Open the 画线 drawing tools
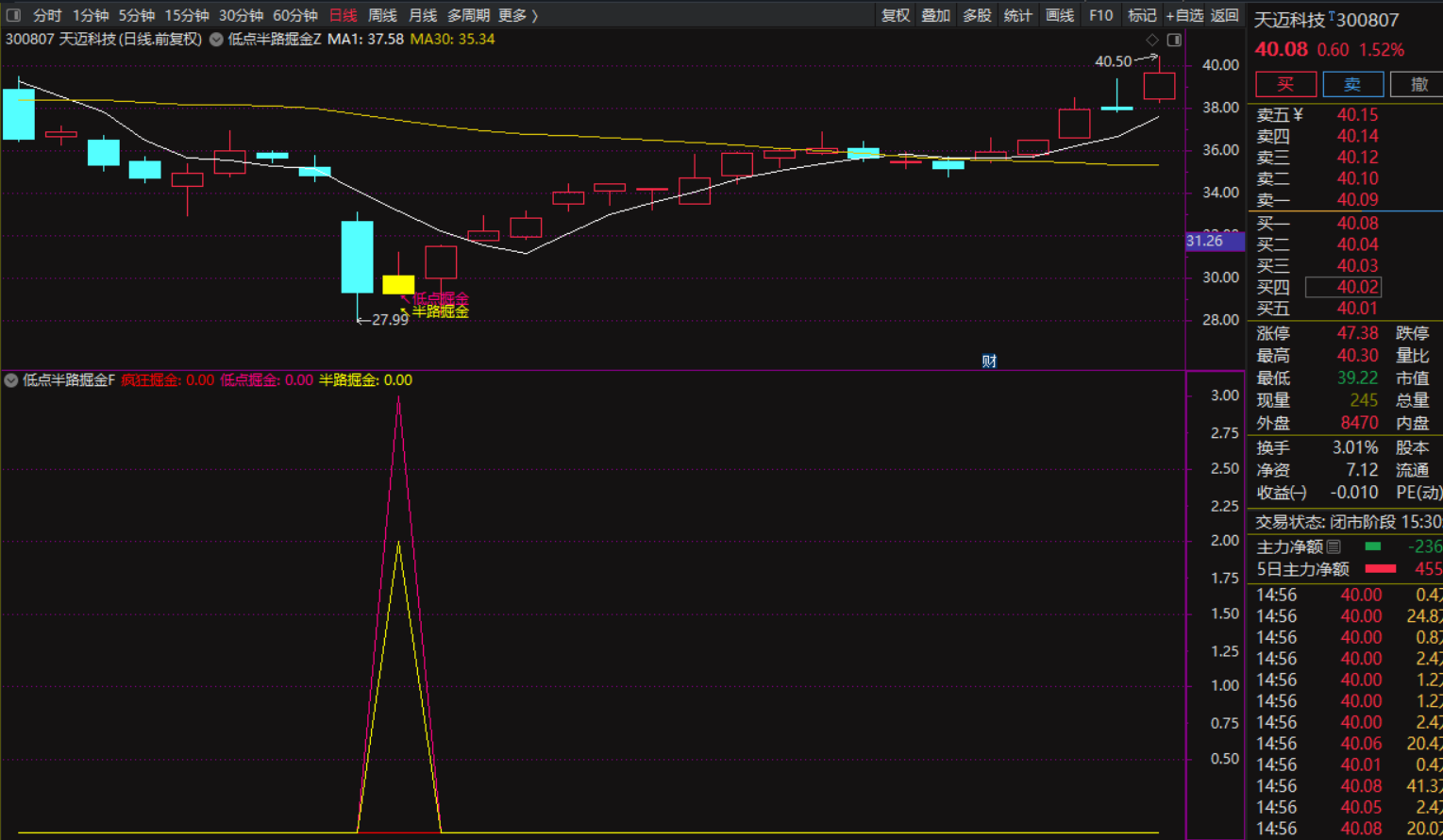Viewport: 1443px width, 840px height. tap(1060, 15)
